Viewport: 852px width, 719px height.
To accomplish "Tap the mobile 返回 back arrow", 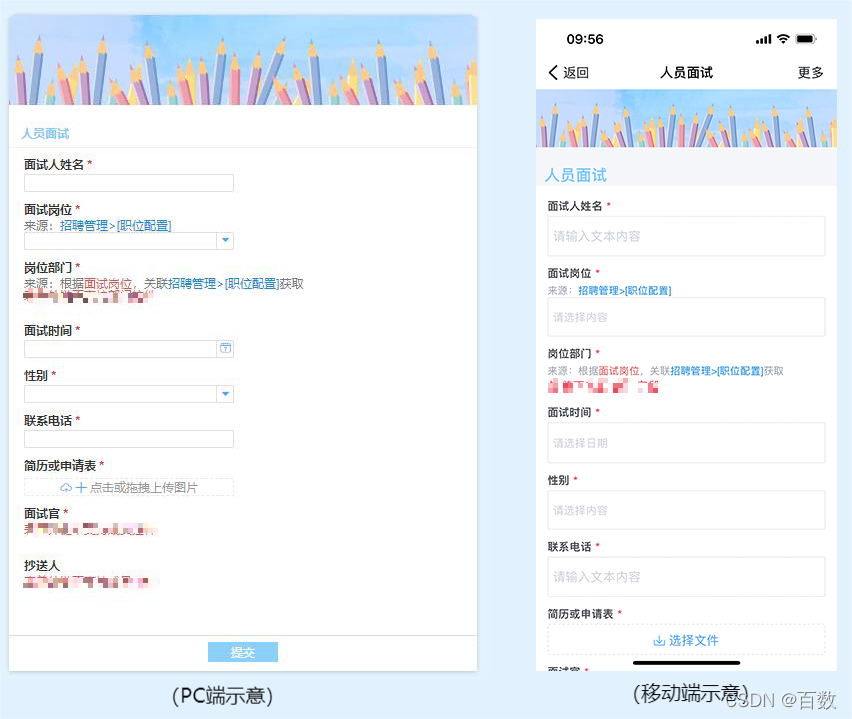I will 553,72.
